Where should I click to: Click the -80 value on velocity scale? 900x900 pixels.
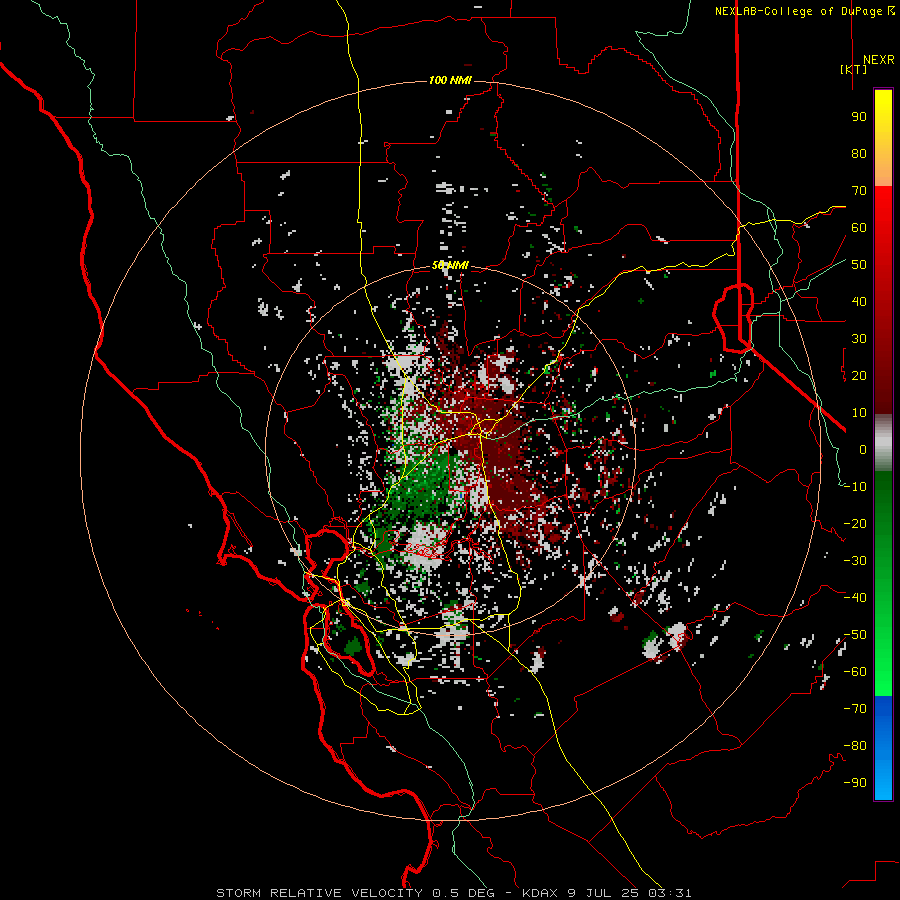pos(855,746)
